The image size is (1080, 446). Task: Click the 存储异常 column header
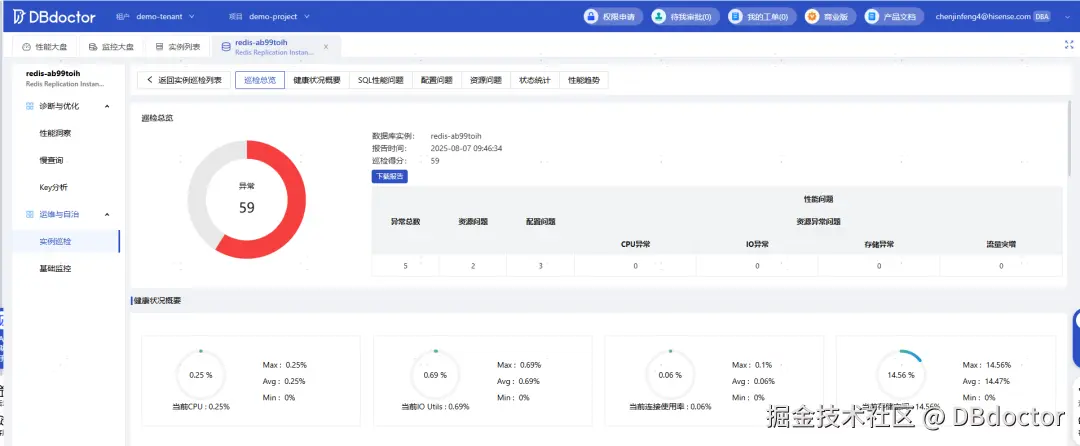coord(879,244)
